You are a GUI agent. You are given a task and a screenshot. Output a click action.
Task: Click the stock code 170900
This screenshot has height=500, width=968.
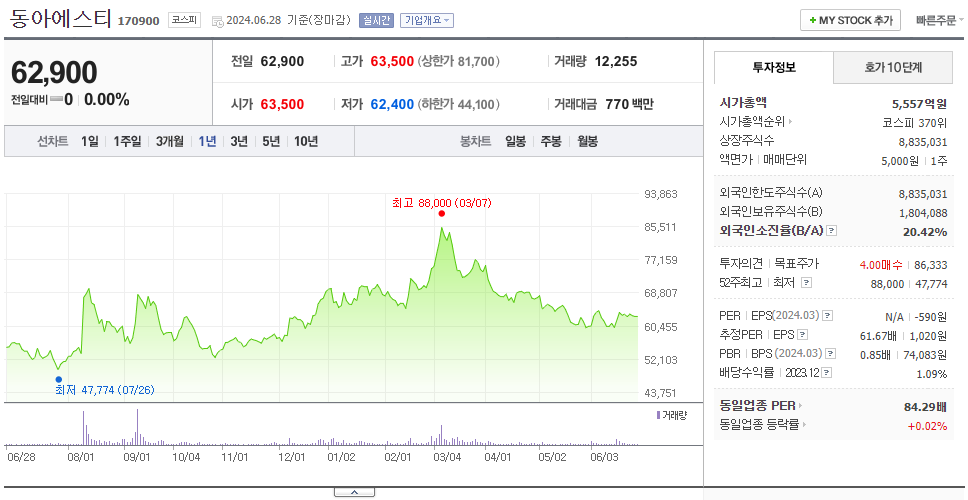click(x=138, y=21)
